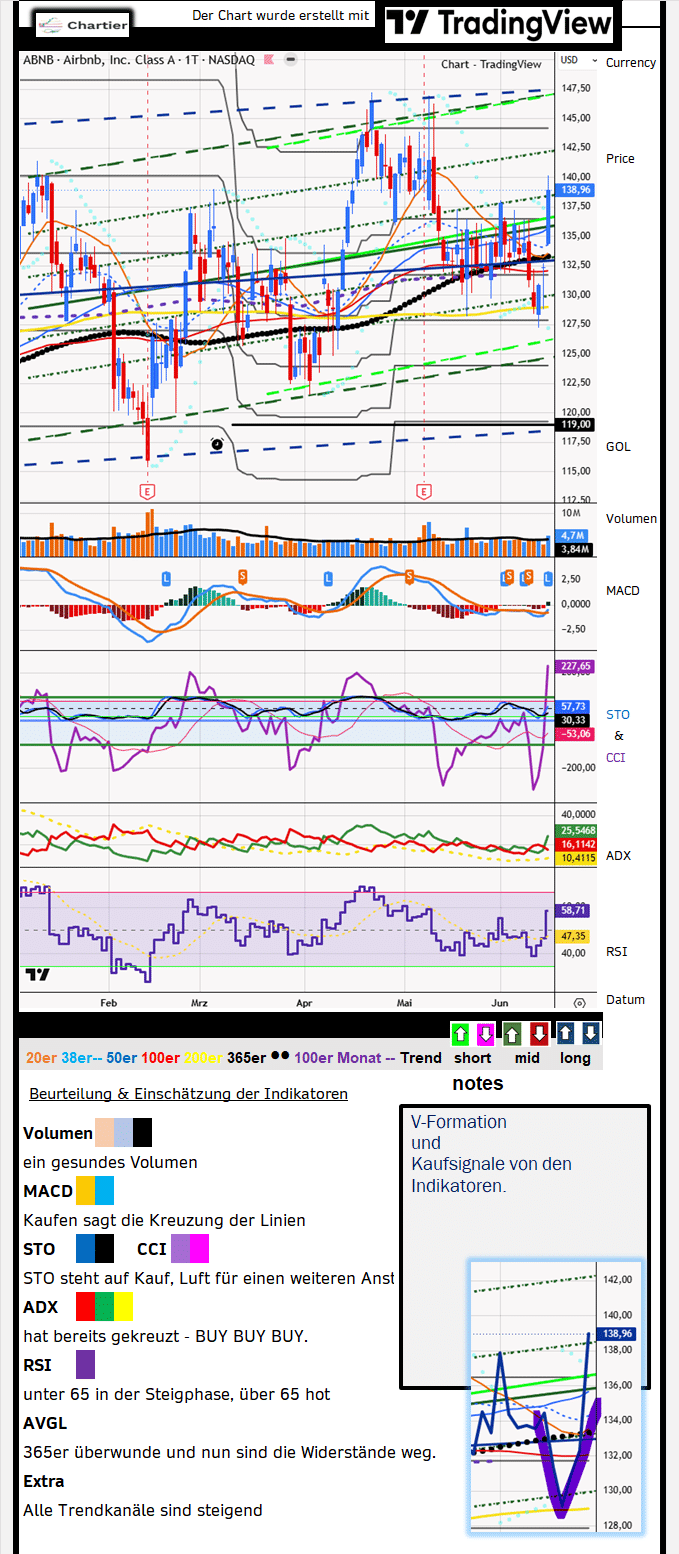Screen dimensions: 679x1554
Task: Open the USD currency dropdown
Action: click(579, 61)
